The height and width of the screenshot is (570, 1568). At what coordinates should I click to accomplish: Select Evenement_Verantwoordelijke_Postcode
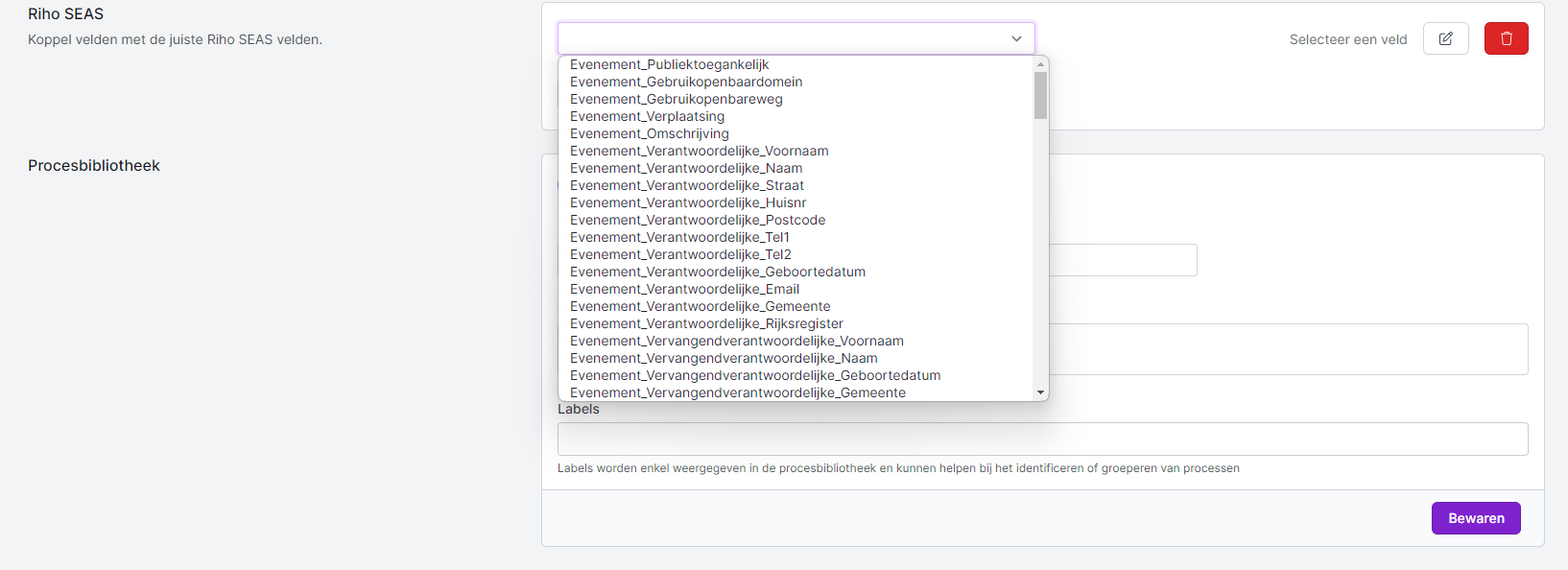pos(697,220)
